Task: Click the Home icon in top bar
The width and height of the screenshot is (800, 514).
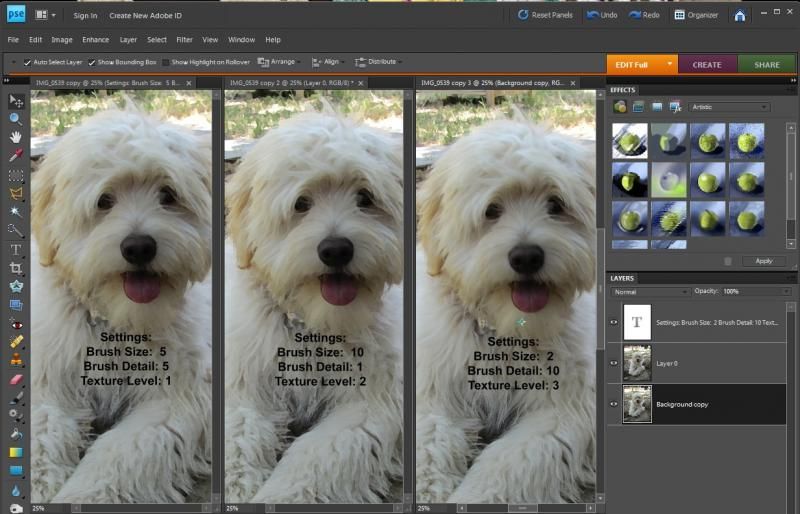Action: 739,15
